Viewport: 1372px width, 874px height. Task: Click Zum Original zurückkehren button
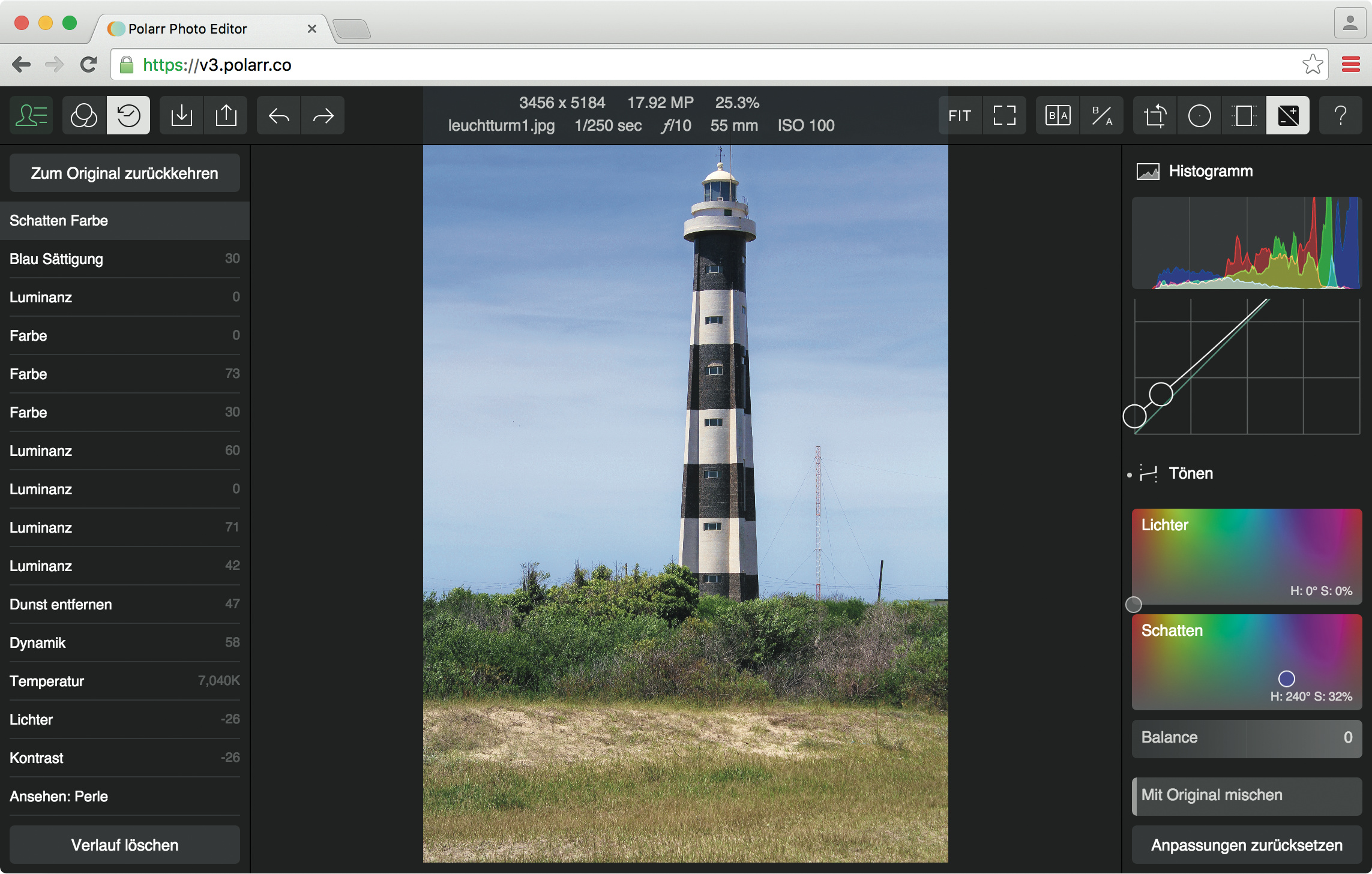[x=124, y=173]
